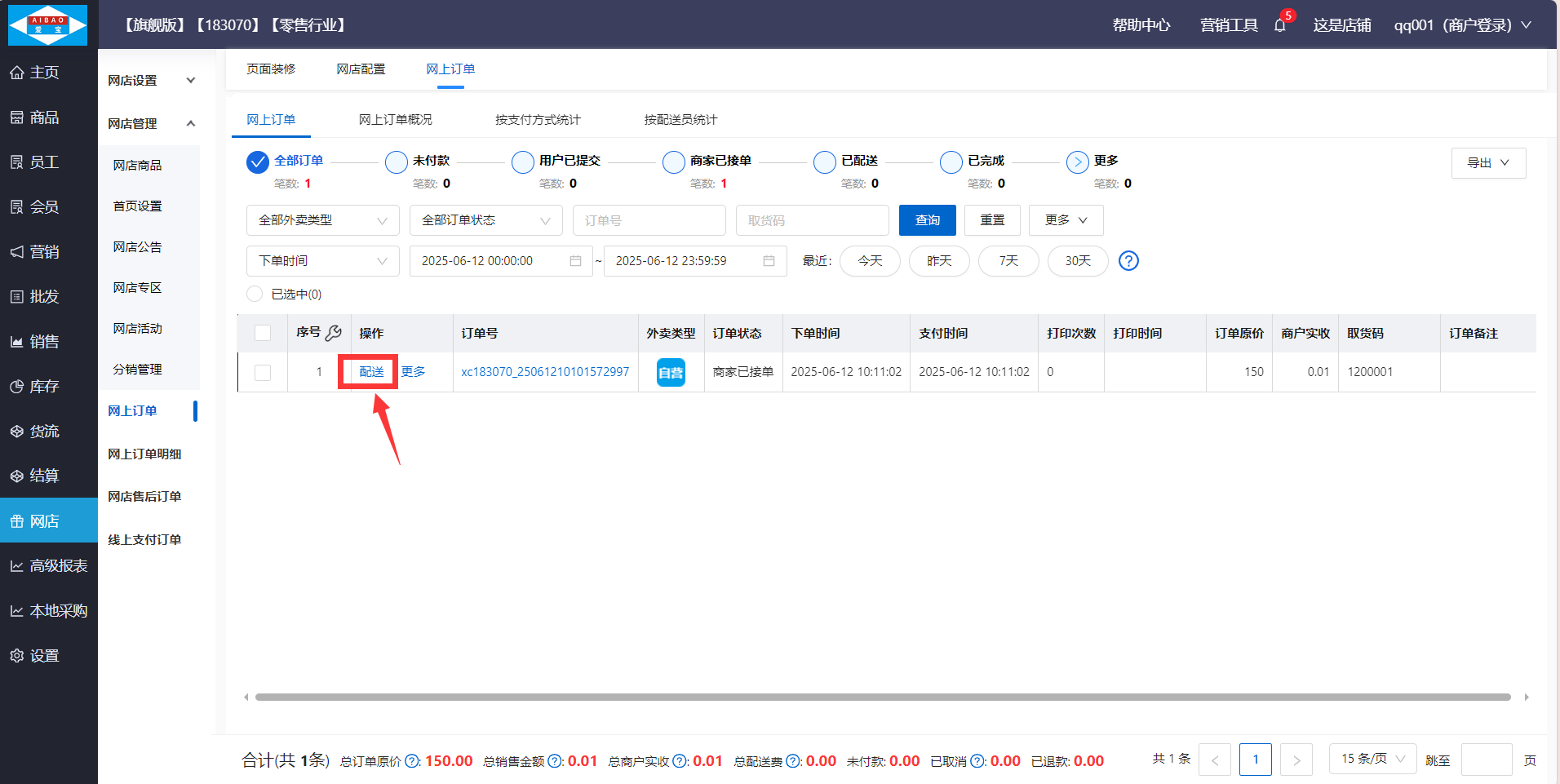This screenshot has height=784, width=1560.
Task: Select the 未付款 status filter
Action: [x=397, y=162]
